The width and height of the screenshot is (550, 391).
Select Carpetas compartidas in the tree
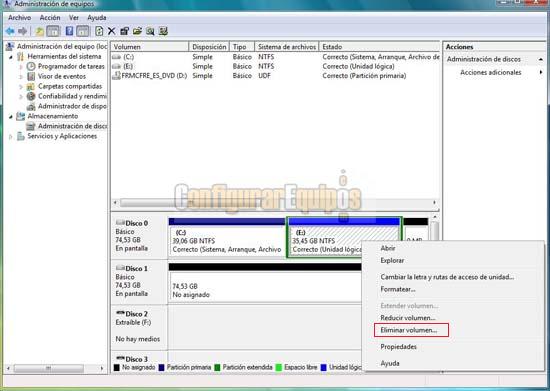[x=70, y=86]
